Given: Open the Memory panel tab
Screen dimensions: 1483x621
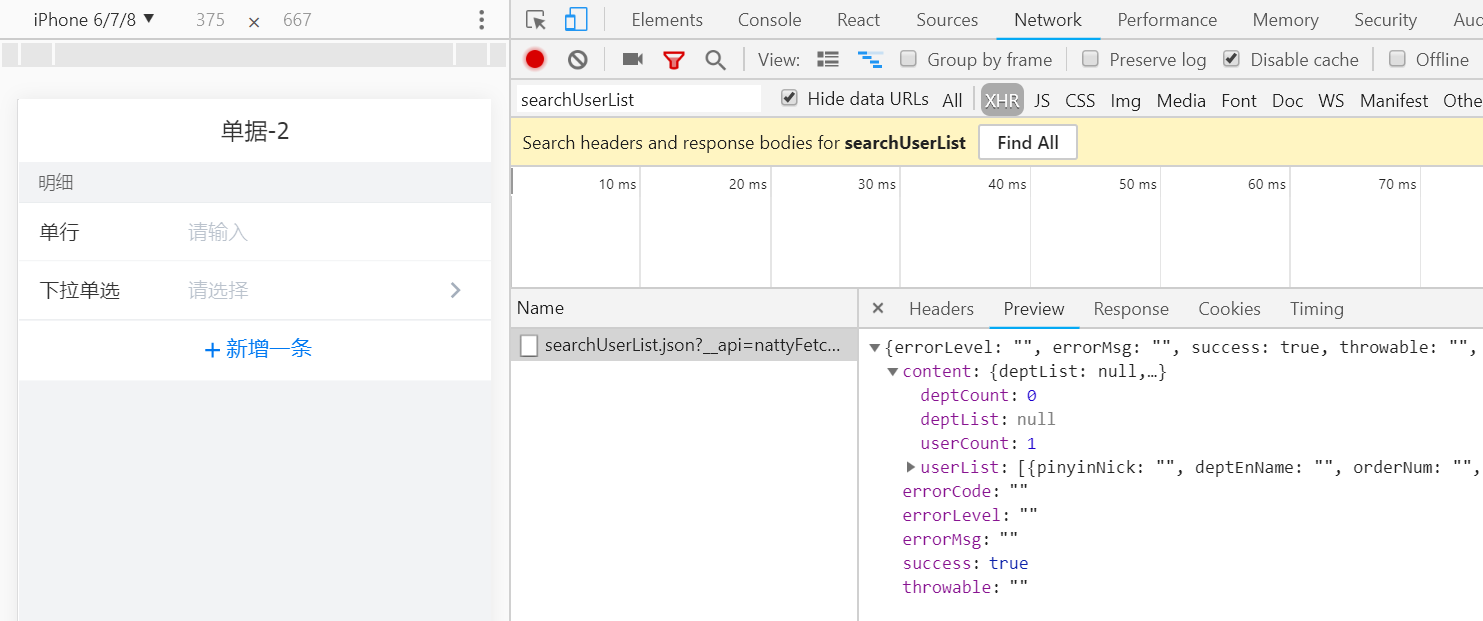Looking at the screenshot, I should click(1285, 20).
